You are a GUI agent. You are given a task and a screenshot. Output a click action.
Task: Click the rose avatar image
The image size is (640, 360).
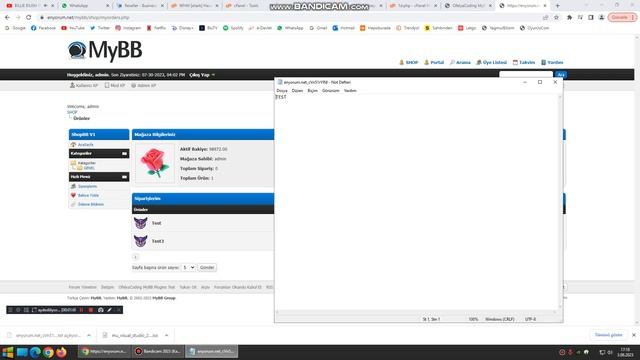tap(154, 163)
